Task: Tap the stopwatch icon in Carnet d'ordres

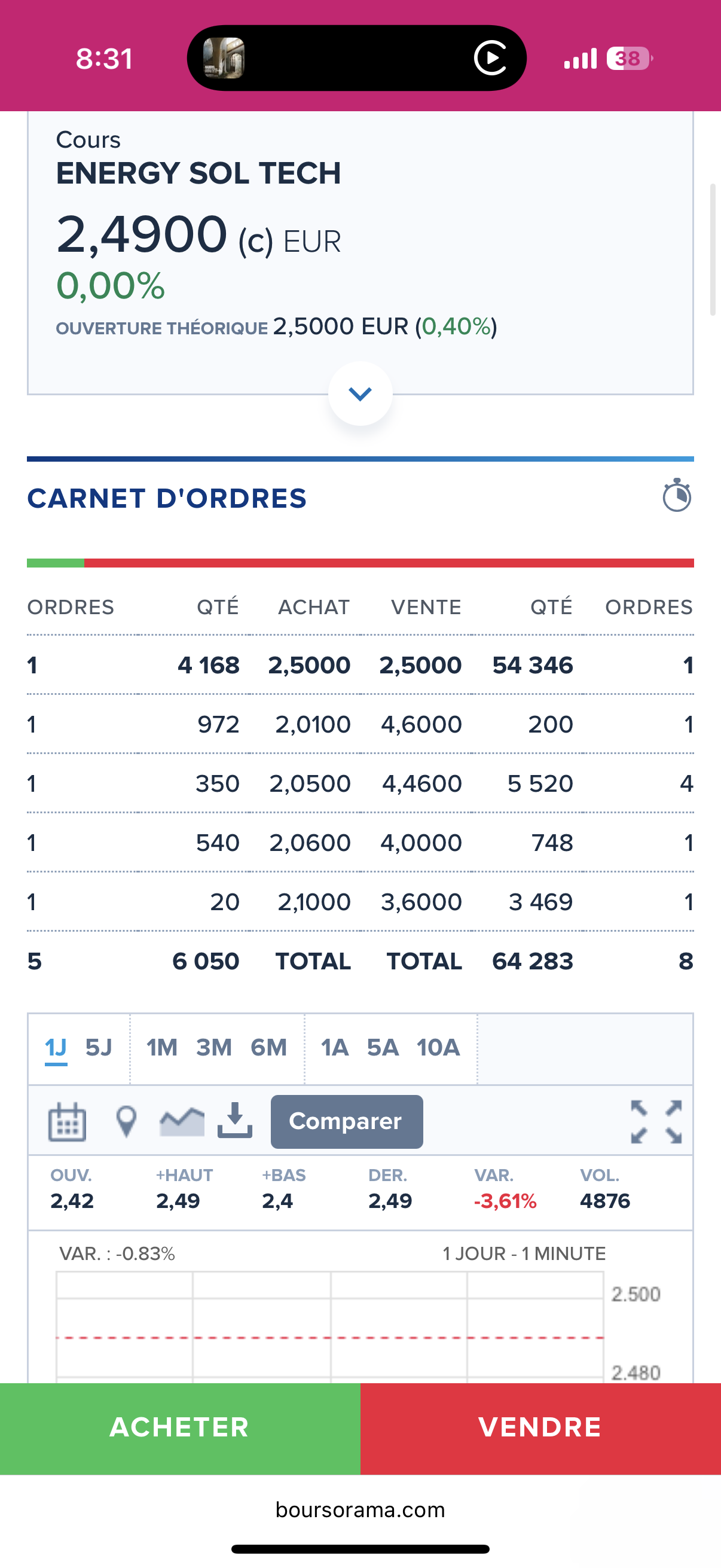Action: (677, 496)
